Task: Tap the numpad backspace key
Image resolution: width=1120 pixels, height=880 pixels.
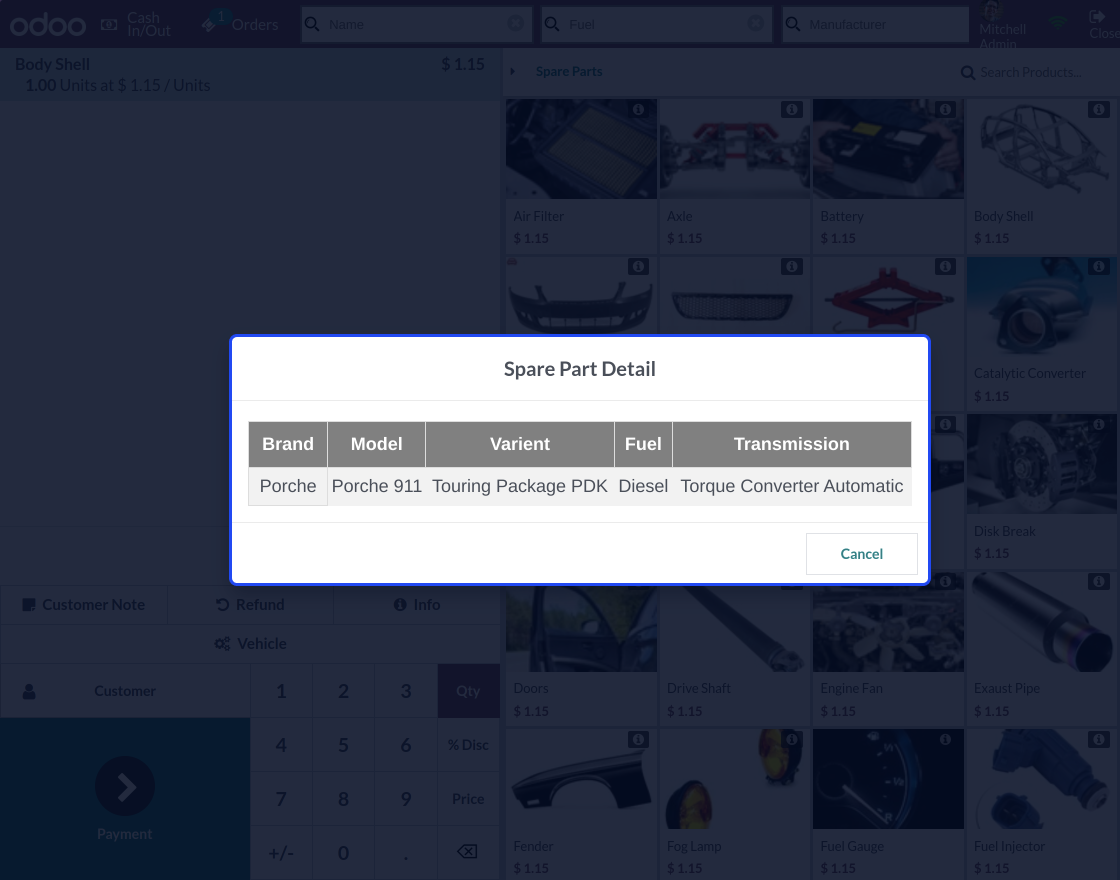Action: click(x=469, y=851)
